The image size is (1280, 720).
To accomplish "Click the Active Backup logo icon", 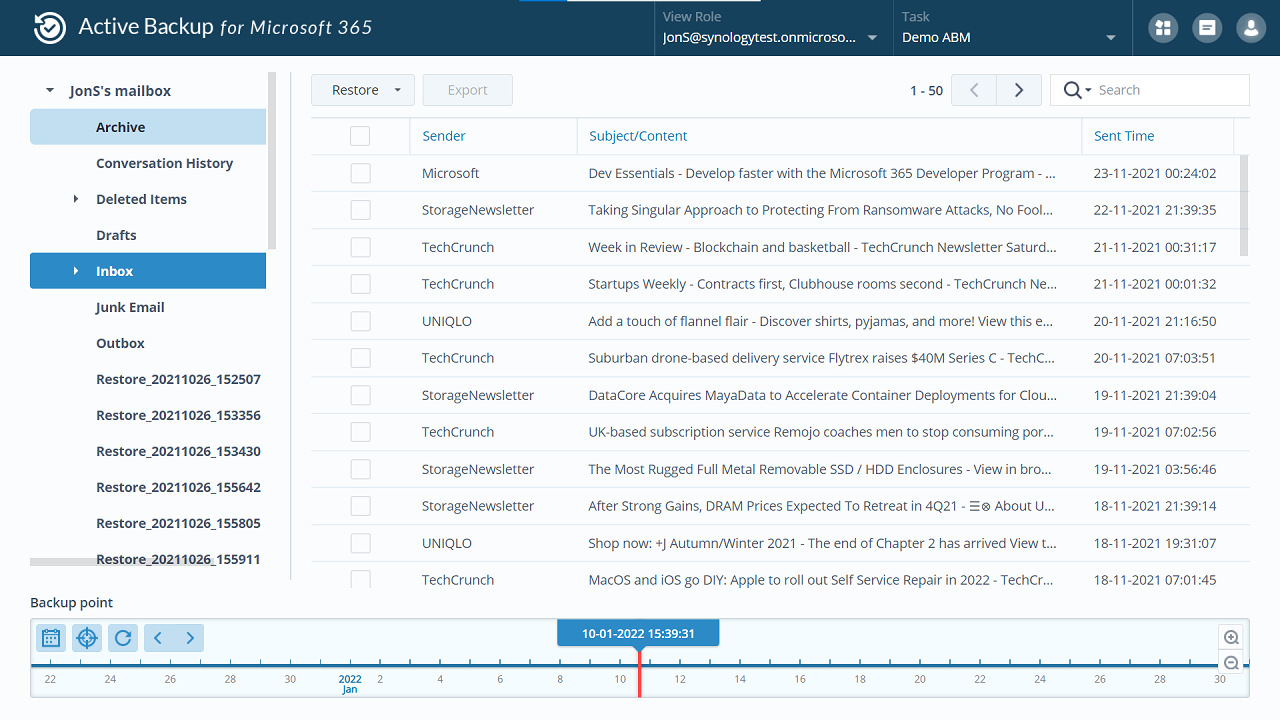I will tap(50, 28).
